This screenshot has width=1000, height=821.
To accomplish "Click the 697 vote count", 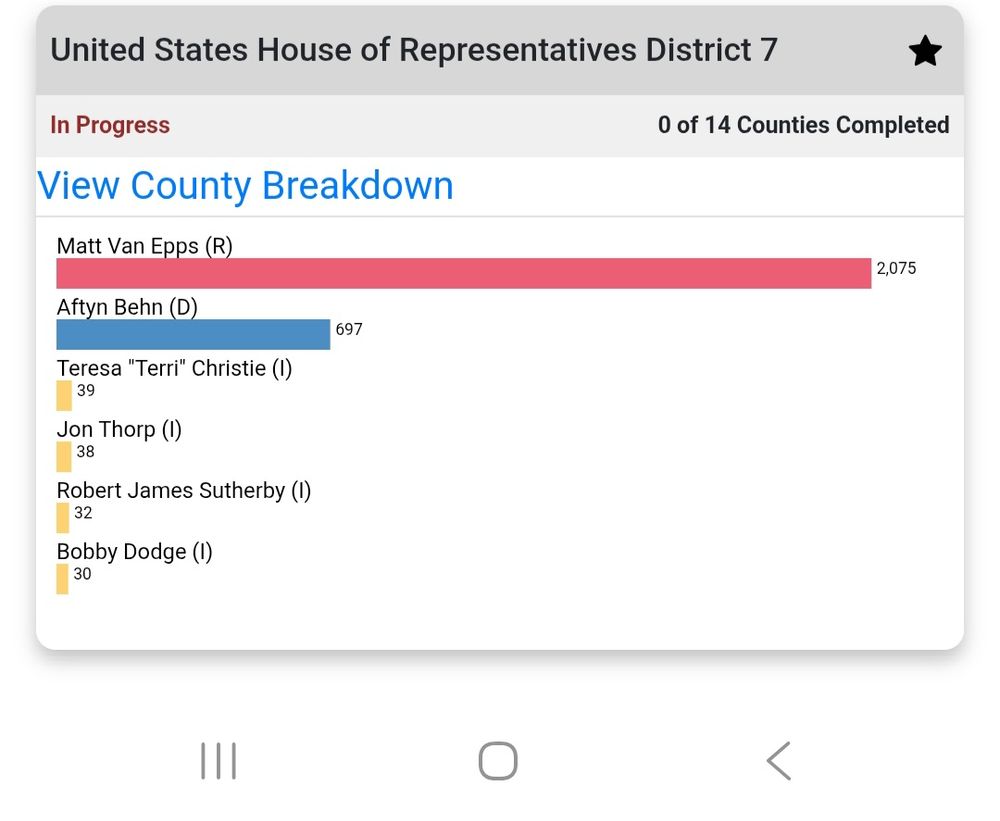I will [x=349, y=329].
